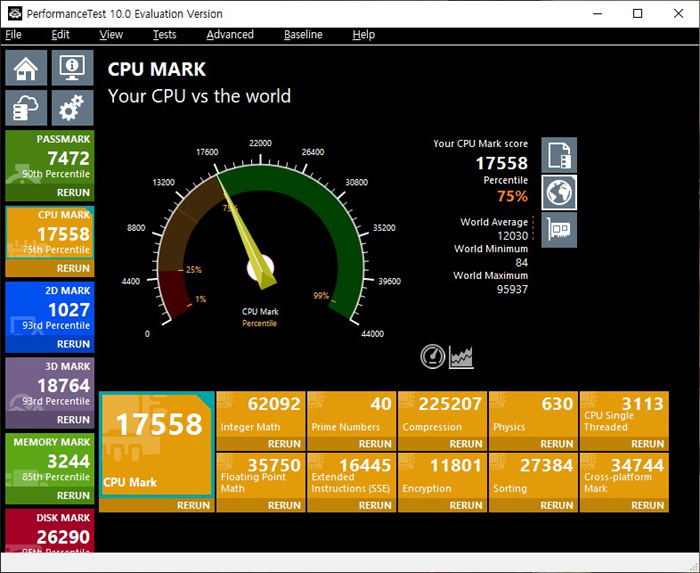Rerun the CPU Single Threaded test
The image size is (700, 573).
pyautogui.click(x=648, y=444)
